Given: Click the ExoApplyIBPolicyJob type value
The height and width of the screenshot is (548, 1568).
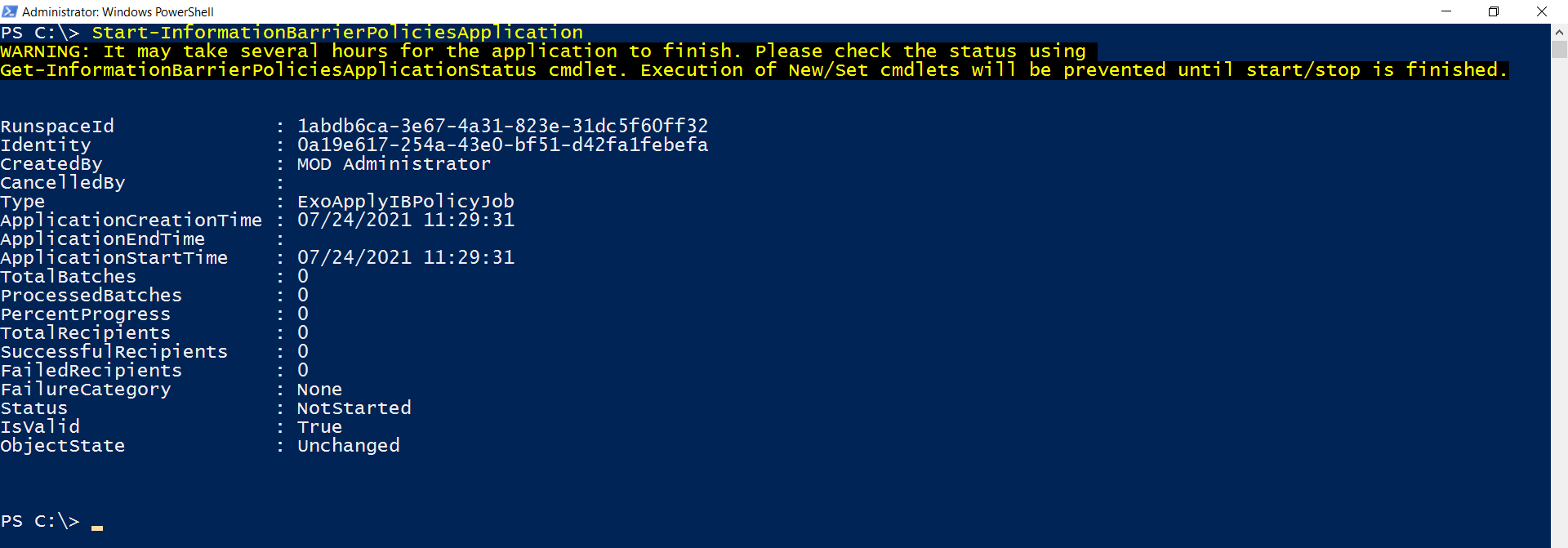Looking at the screenshot, I should pyautogui.click(x=405, y=201).
